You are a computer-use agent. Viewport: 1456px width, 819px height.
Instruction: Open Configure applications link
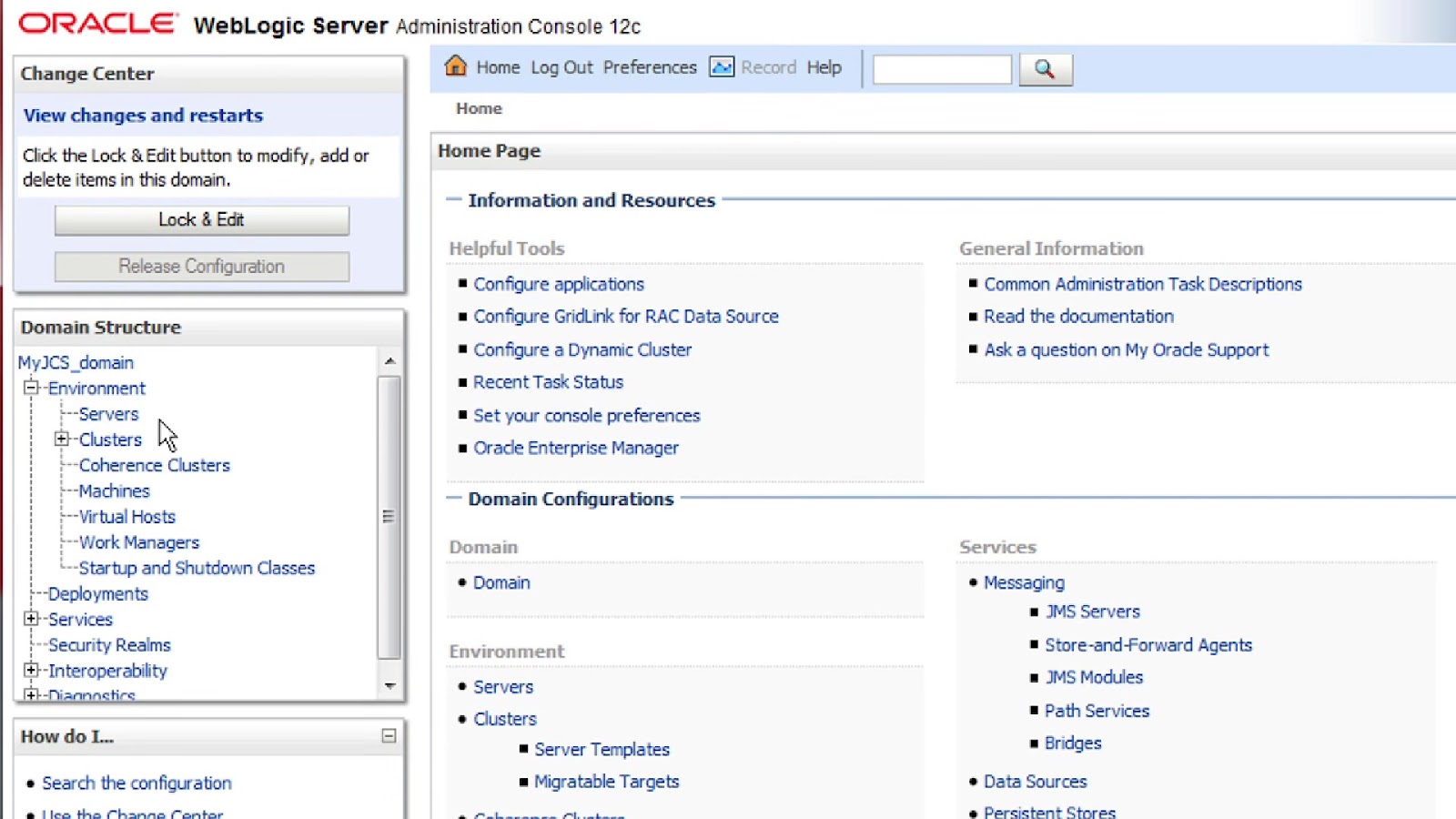click(x=558, y=284)
